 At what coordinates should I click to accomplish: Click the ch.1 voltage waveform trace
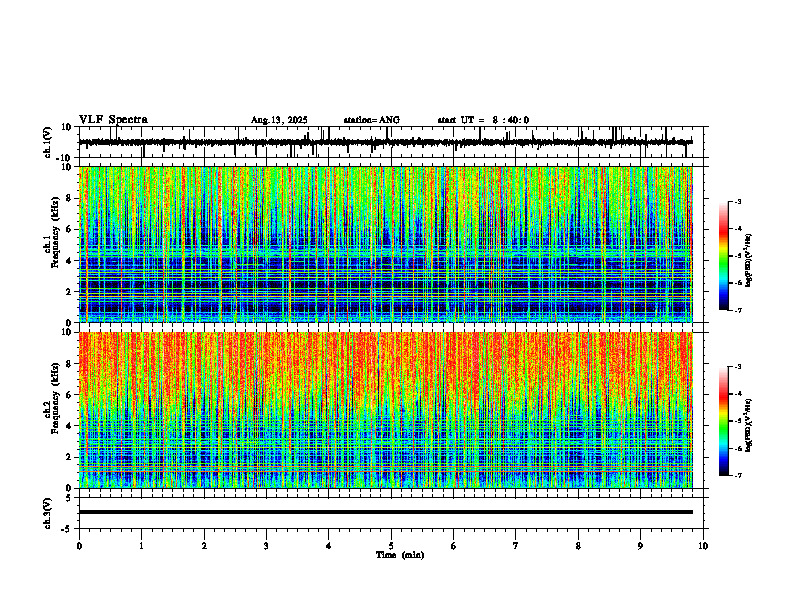[385, 142]
